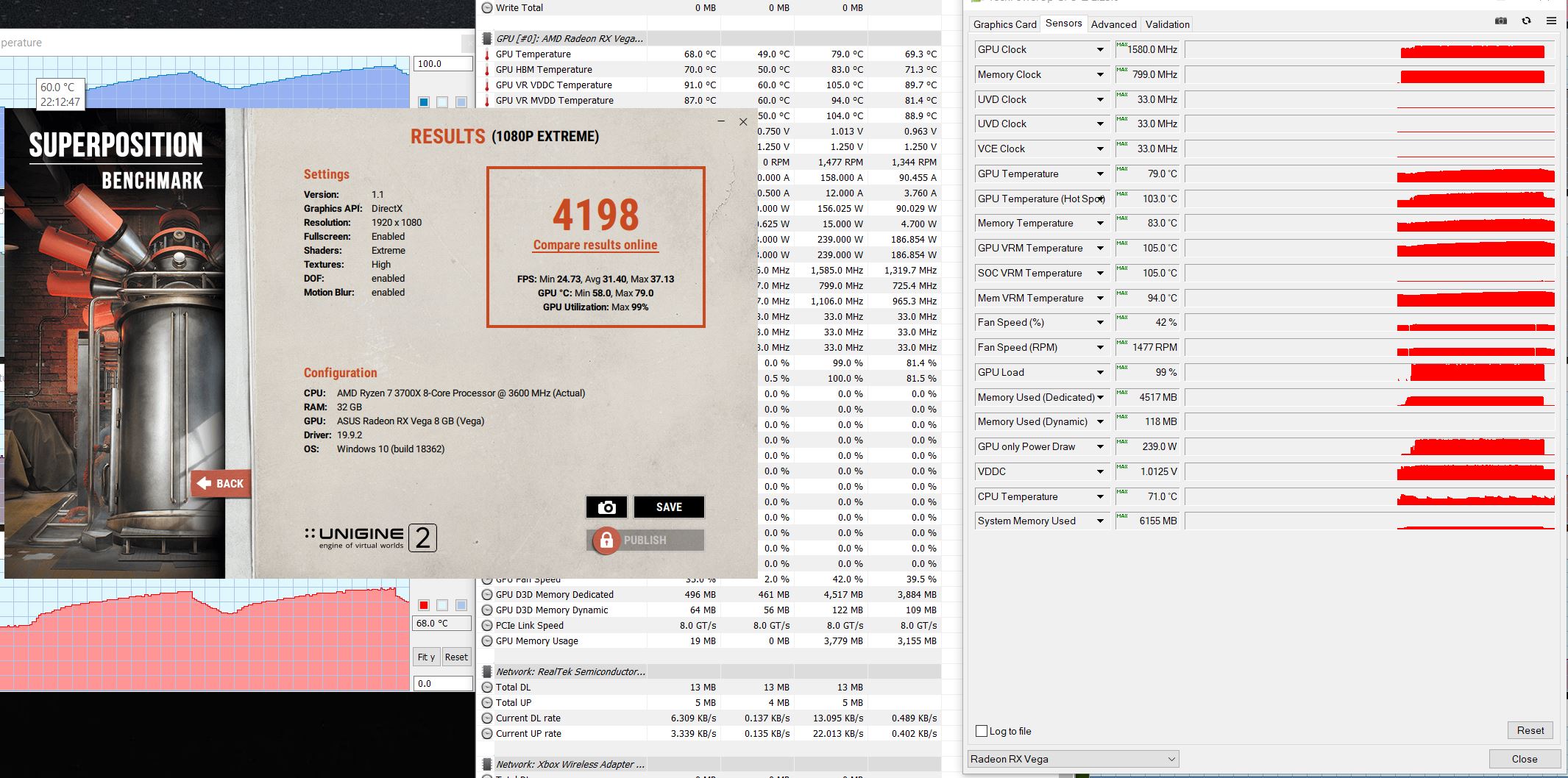This screenshot has height=778, width=1568.
Task: Open the Memory Clock sensor dropdown
Action: 1100,75
